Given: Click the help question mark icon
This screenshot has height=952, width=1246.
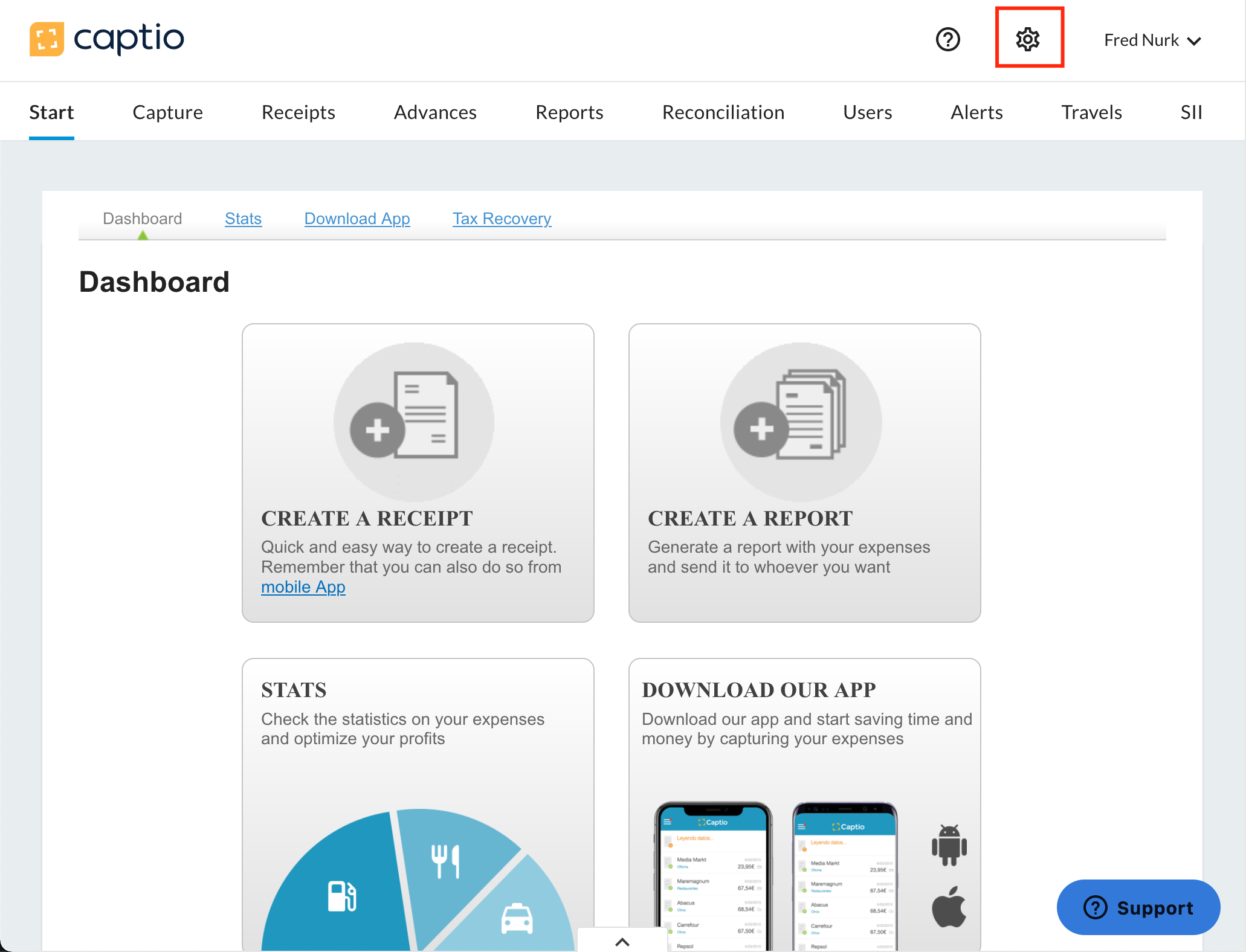Looking at the screenshot, I should (x=947, y=40).
